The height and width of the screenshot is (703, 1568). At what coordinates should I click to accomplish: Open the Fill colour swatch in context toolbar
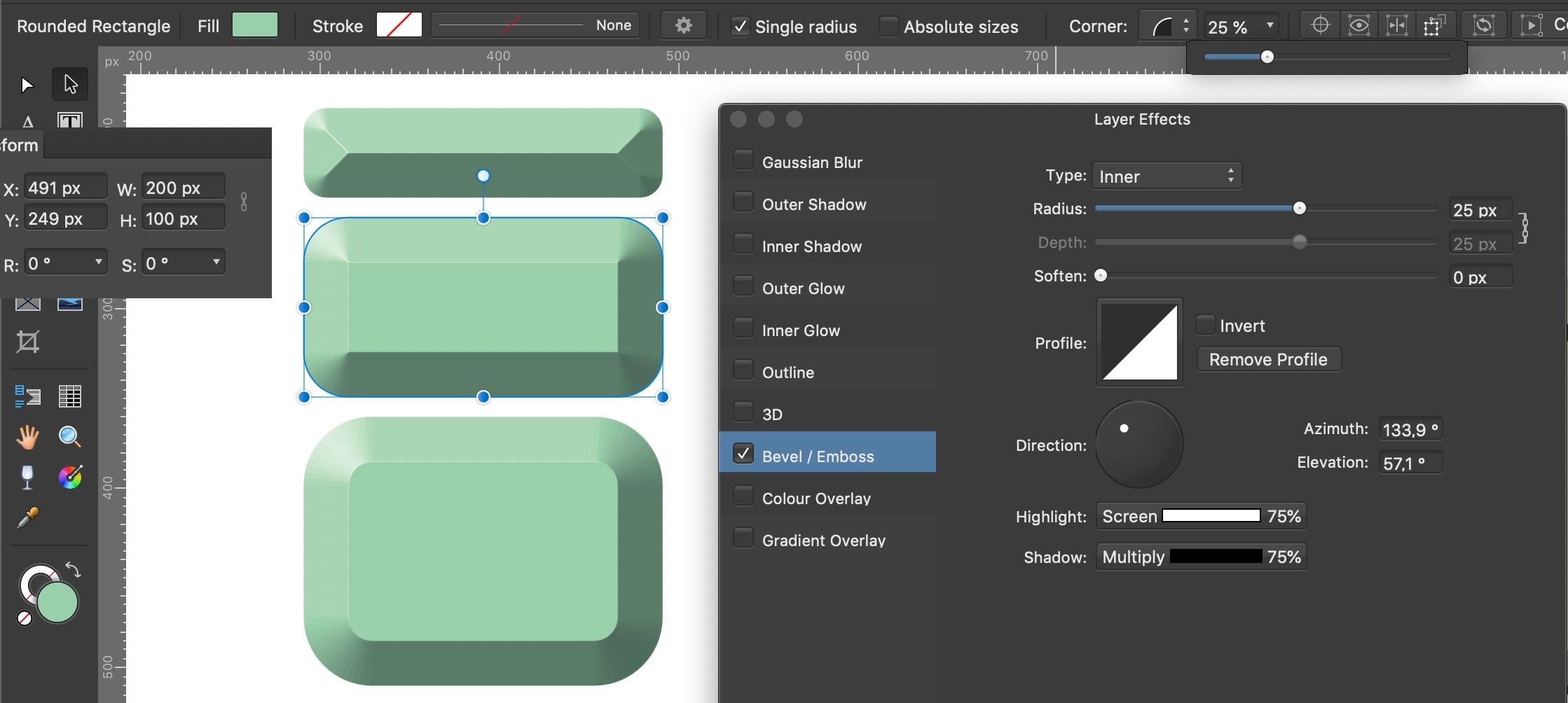click(255, 25)
